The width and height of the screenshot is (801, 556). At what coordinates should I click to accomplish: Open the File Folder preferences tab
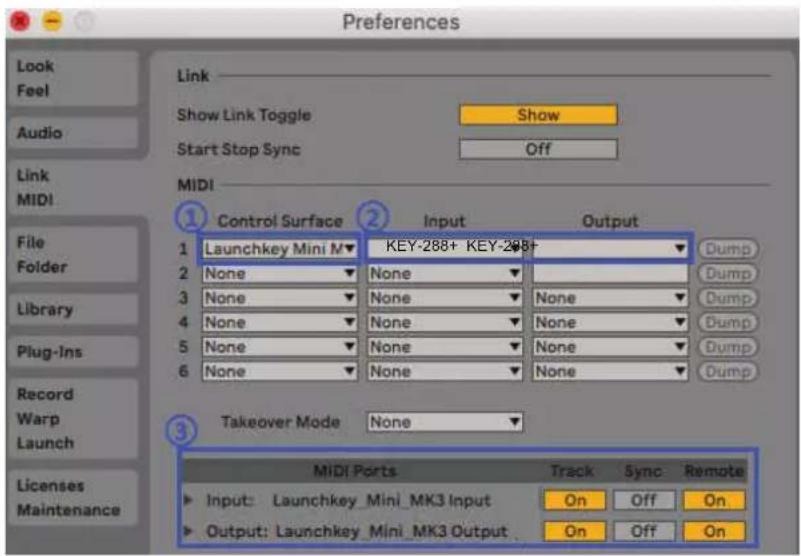pyautogui.click(x=73, y=254)
